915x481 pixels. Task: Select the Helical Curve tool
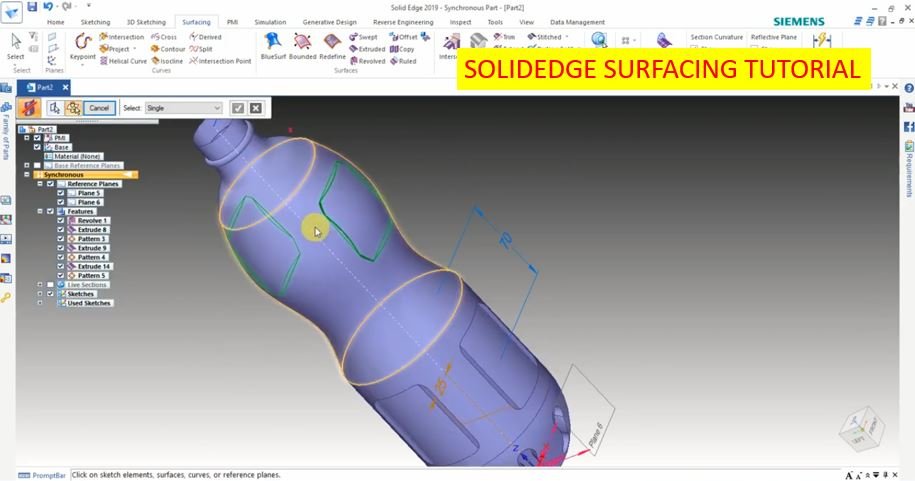[x=124, y=61]
